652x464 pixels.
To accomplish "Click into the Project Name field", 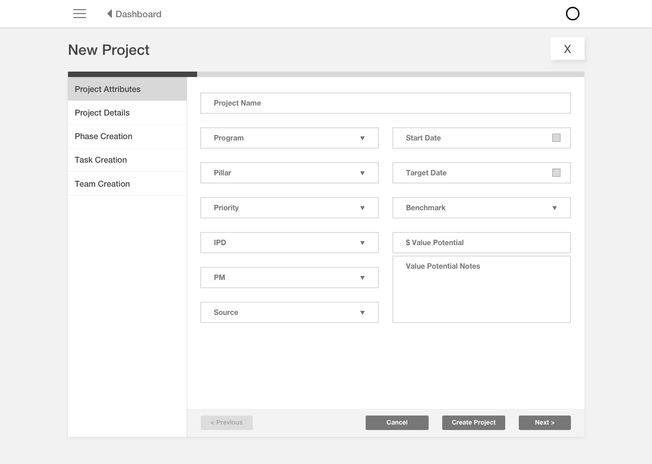I will [385, 103].
